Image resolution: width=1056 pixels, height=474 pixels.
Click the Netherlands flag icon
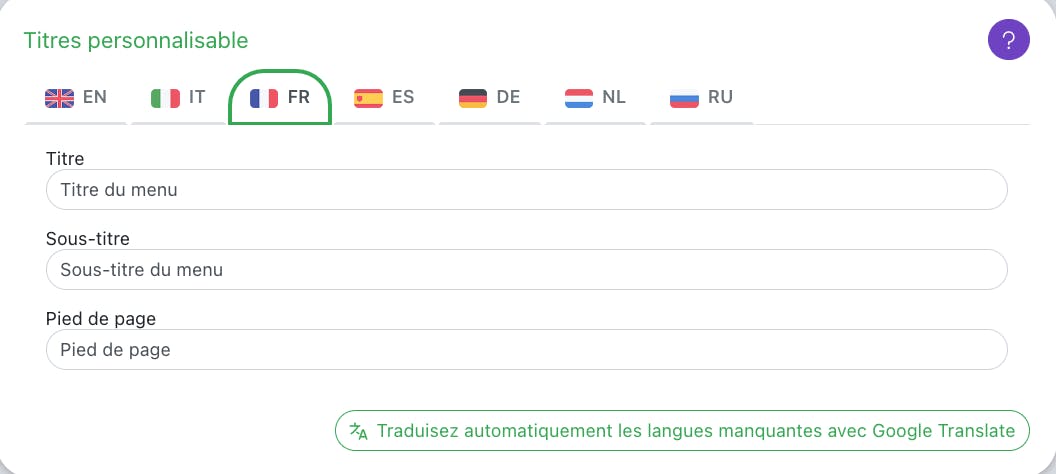579,98
